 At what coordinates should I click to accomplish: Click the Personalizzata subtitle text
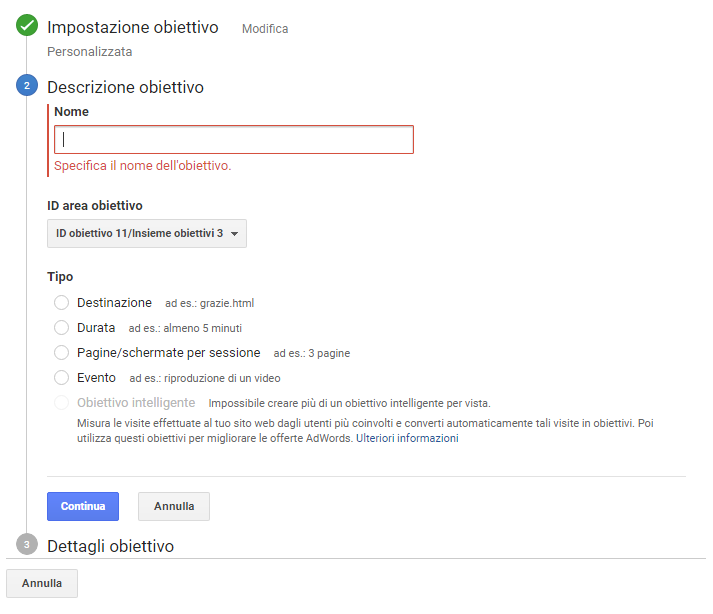(90, 52)
